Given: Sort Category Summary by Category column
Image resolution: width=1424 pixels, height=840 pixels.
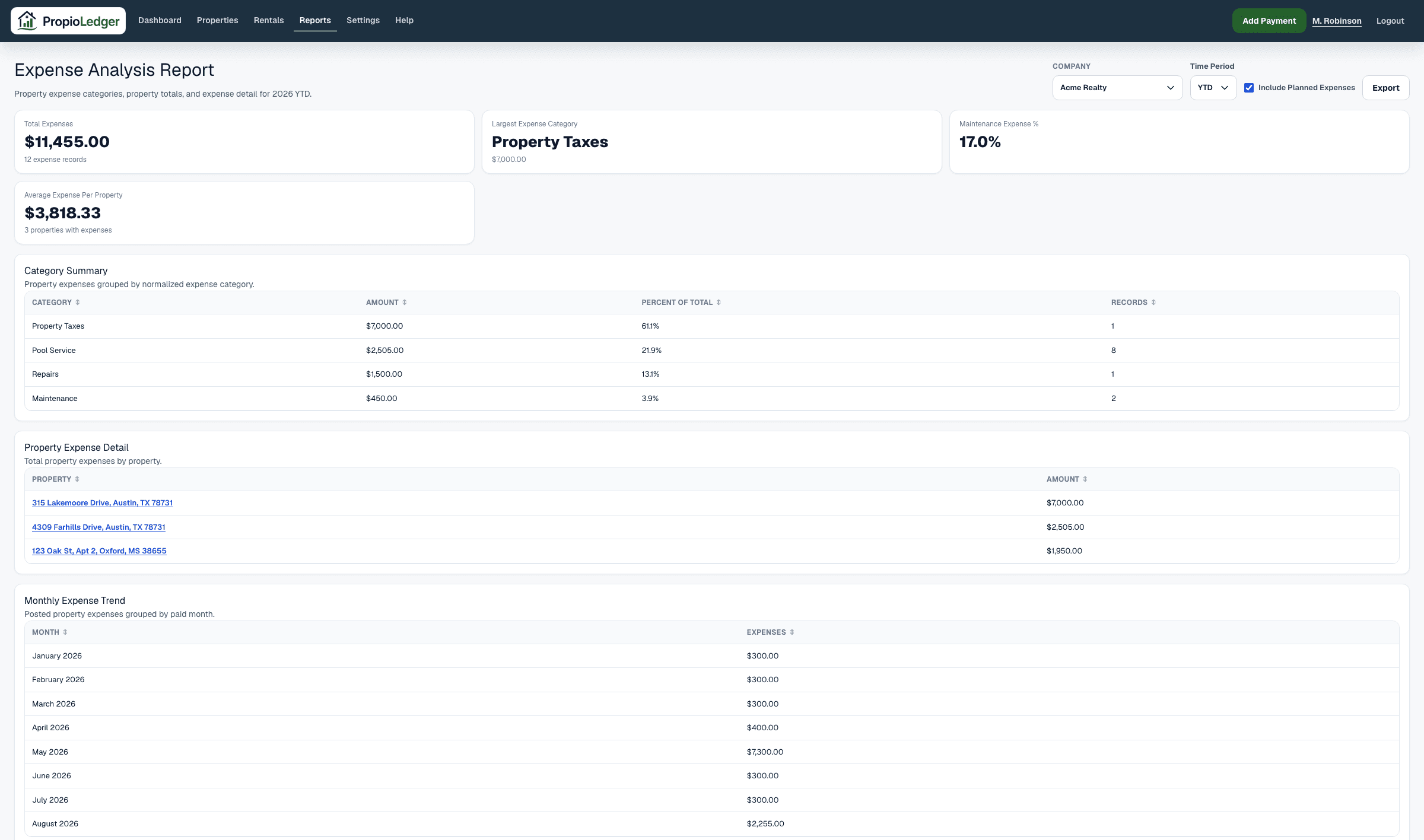Looking at the screenshot, I should (x=56, y=303).
